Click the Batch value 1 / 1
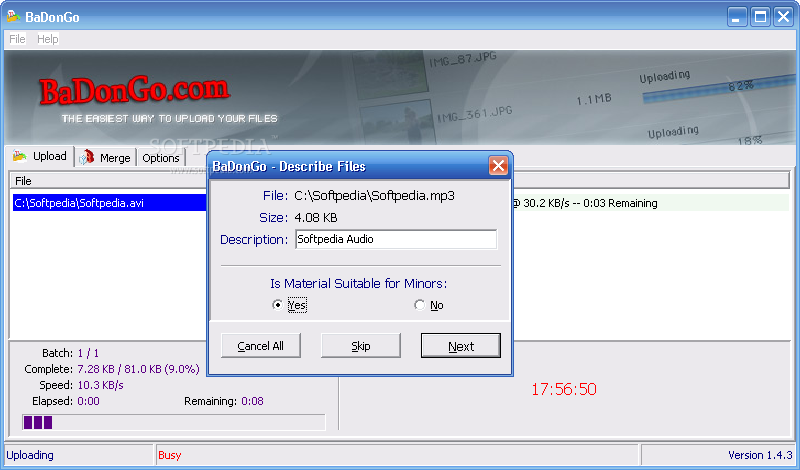The image size is (800, 470). click(88, 353)
